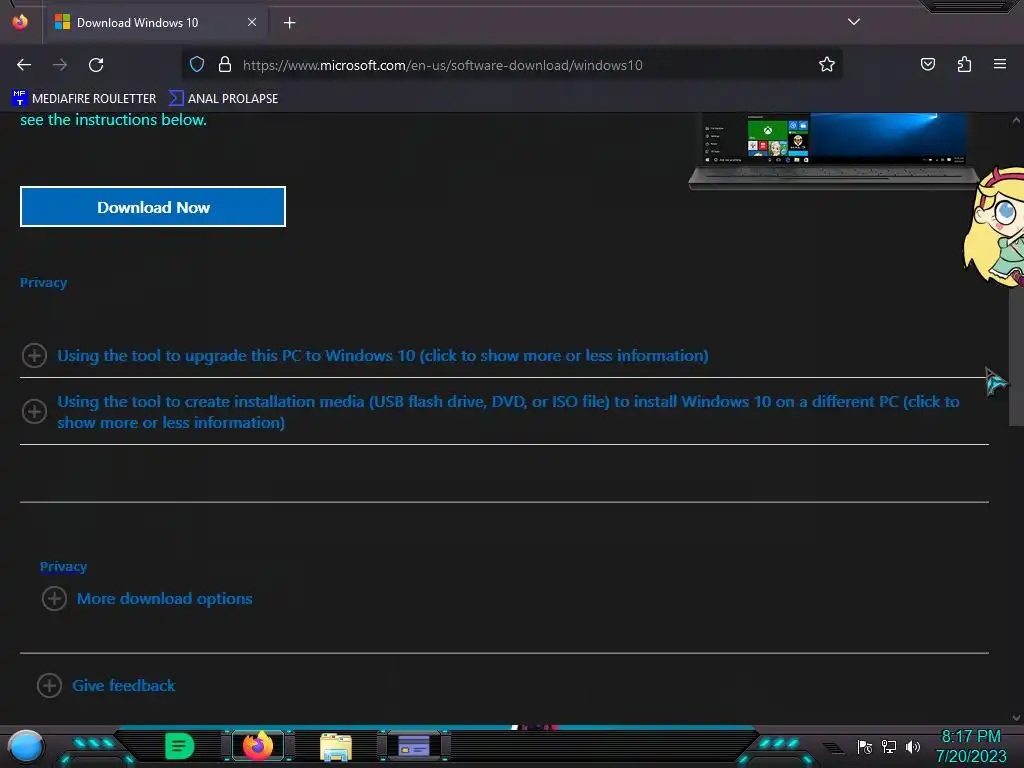Click the padlock site security icon
Viewport: 1024px width, 768px height.
point(225,65)
